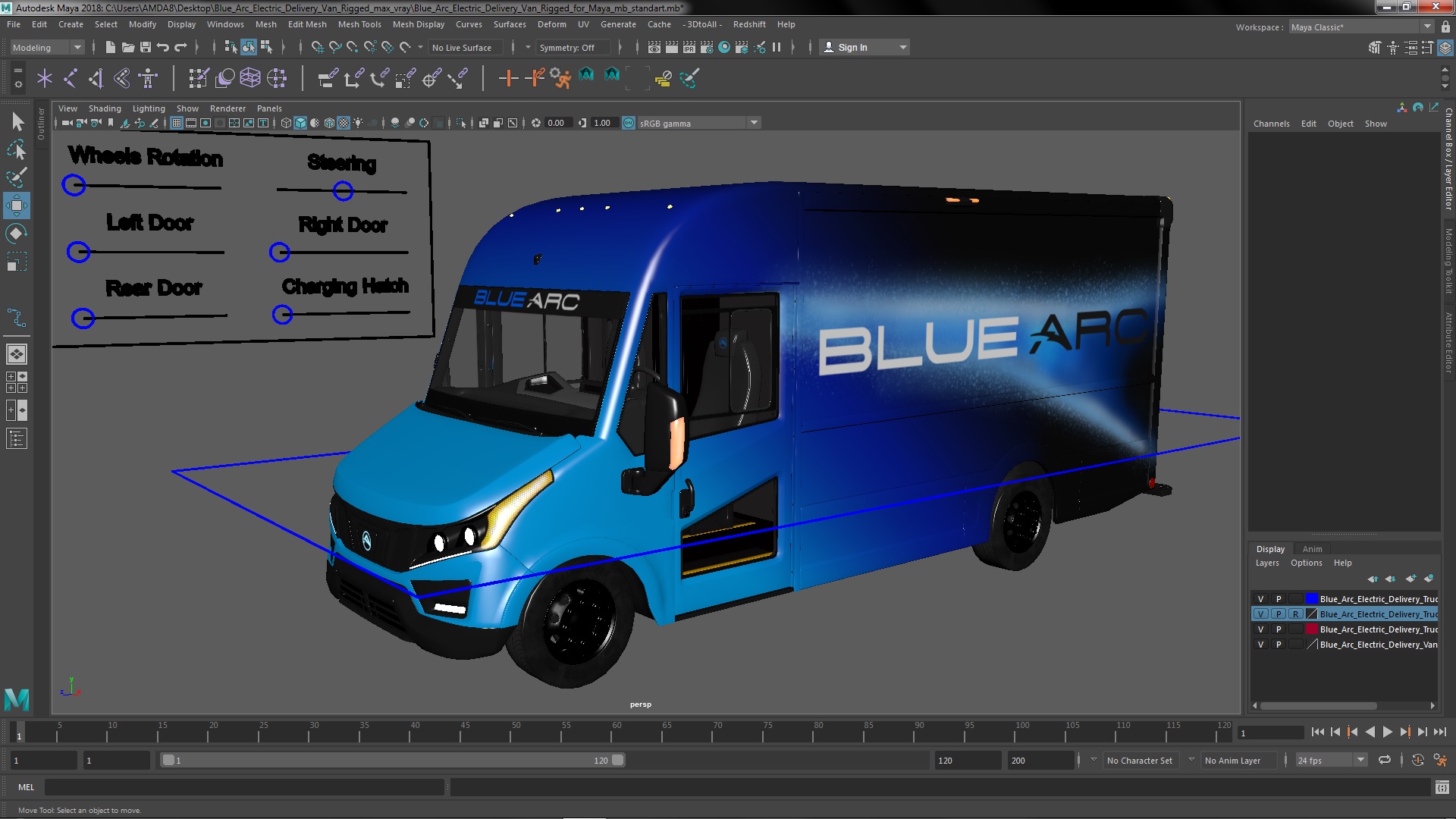
Task: Switch to the Scale tool
Action: tap(17, 262)
